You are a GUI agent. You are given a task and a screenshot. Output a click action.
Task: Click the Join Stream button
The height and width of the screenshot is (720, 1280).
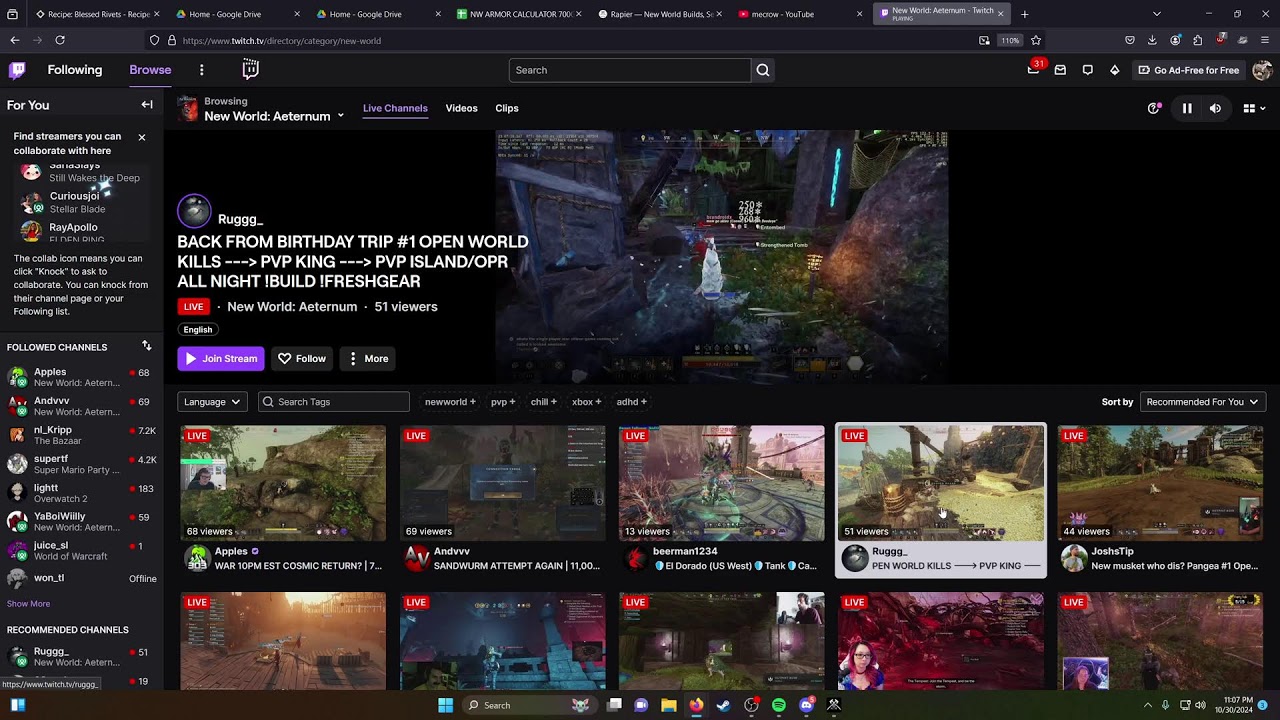pos(221,359)
